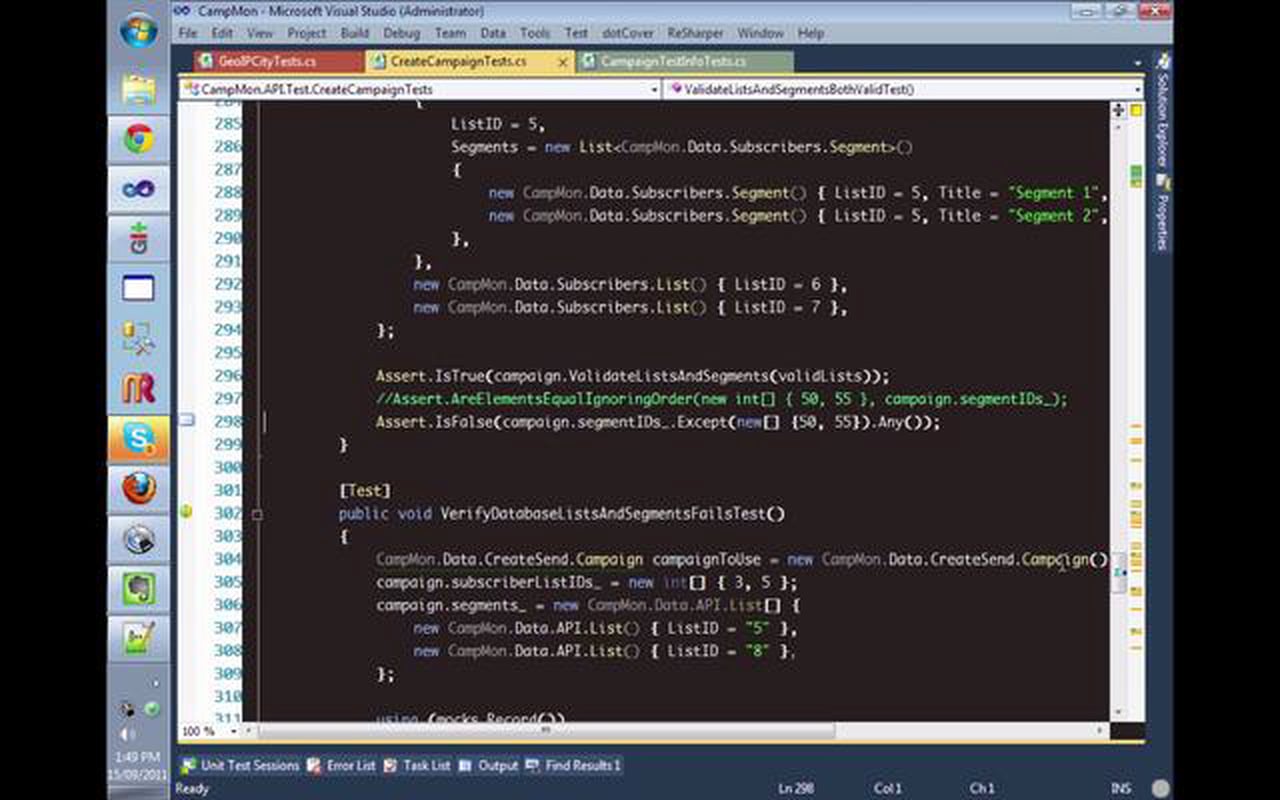Open the Team menu
Image resolution: width=1280 pixels, height=800 pixels.
pyautogui.click(x=450, y=33)
